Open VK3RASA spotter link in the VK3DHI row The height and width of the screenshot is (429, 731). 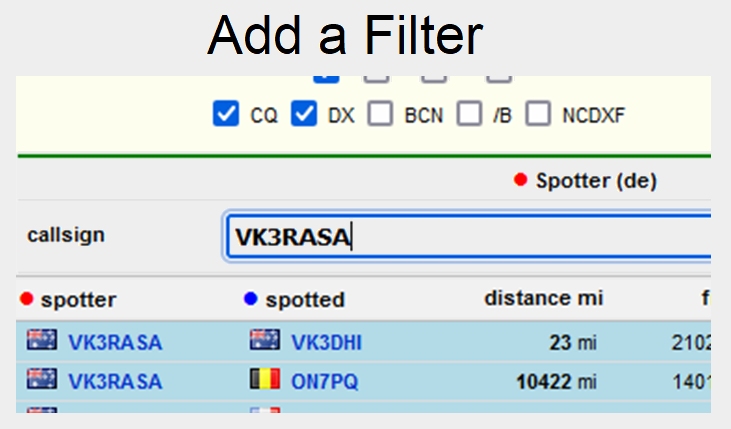pyautogui.click(x=115, y=343)
